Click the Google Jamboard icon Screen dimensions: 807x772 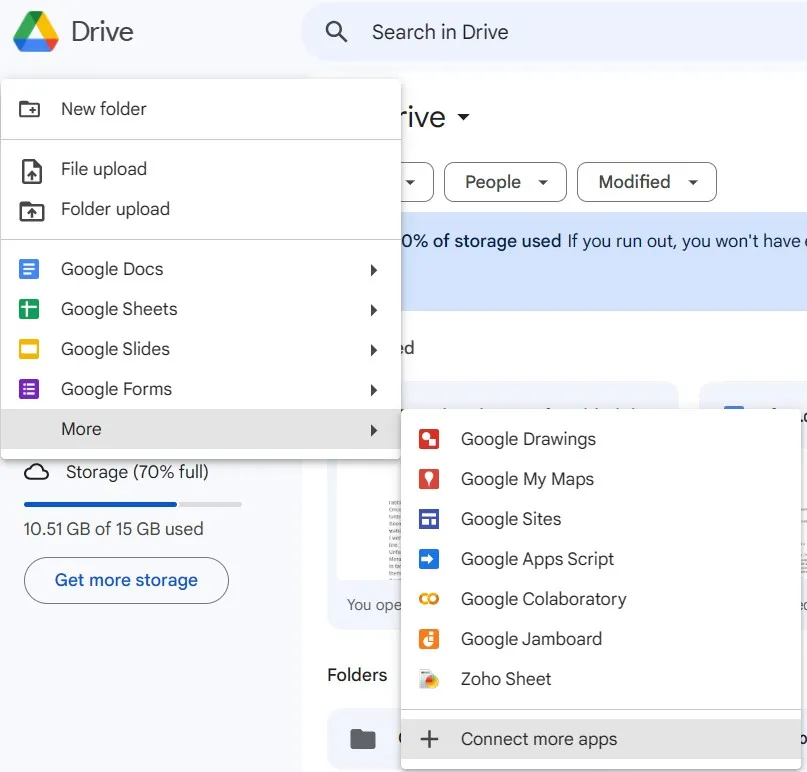[x=429, y=639]
